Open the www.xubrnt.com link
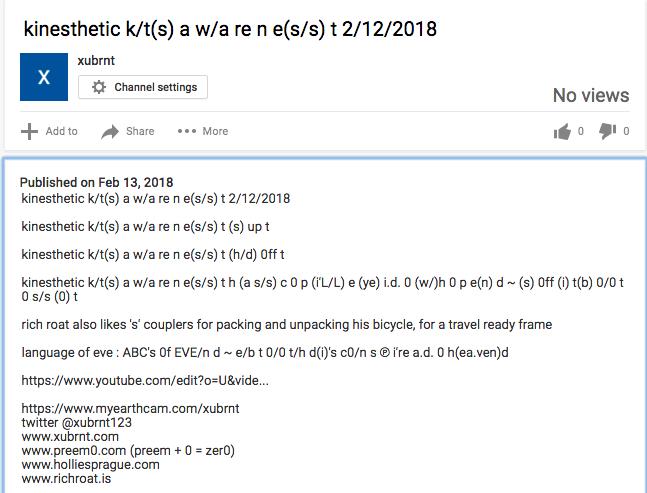This screenshot has height=493, width=647. pos(70,436)
